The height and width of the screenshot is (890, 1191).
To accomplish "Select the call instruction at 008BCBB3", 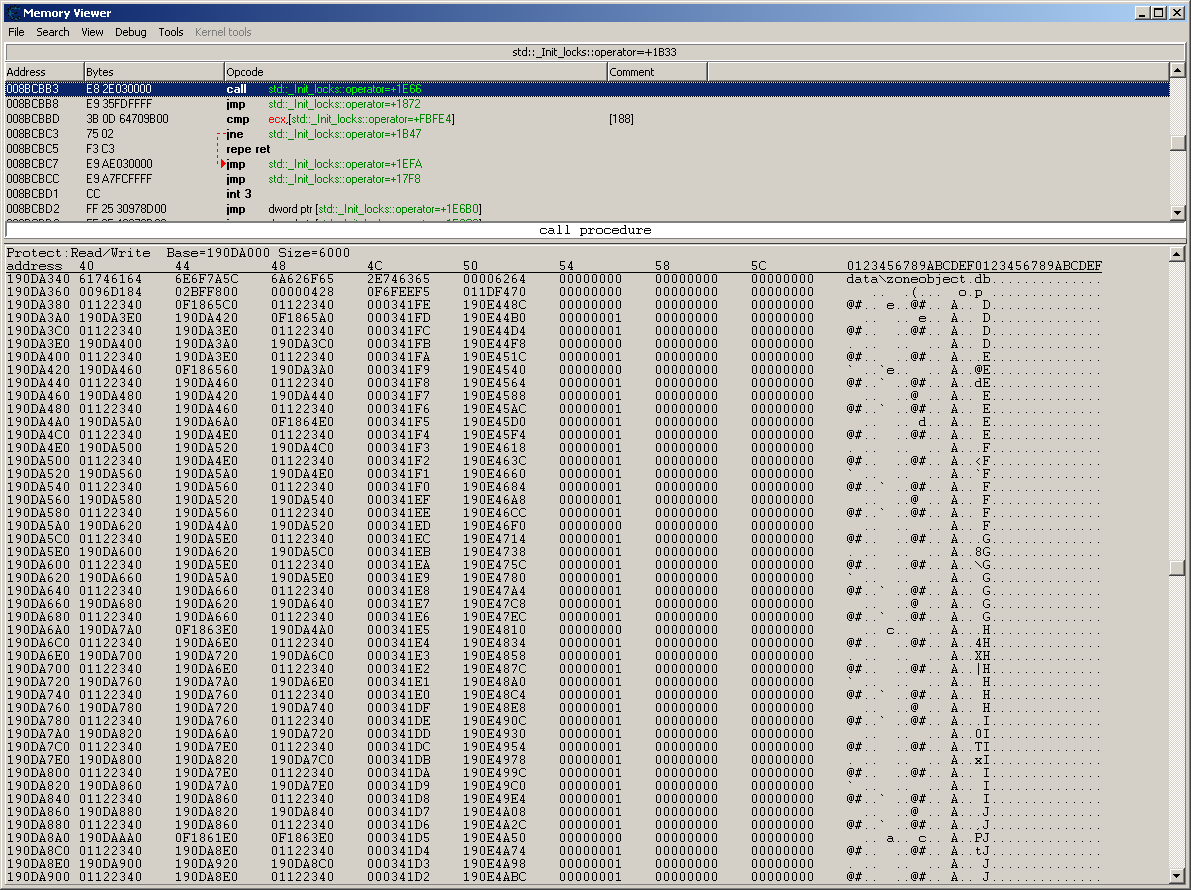I will (587, 89).
